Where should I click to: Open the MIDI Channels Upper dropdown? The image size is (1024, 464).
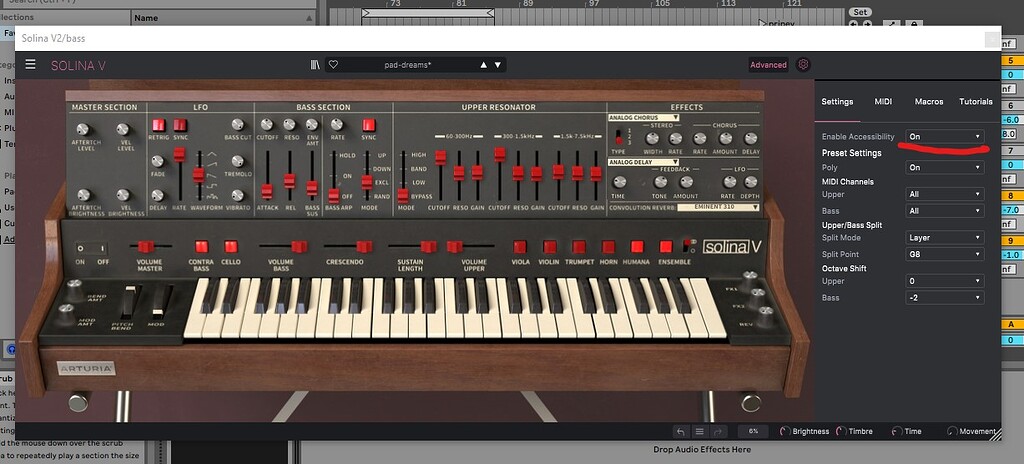tap(945, 194)
